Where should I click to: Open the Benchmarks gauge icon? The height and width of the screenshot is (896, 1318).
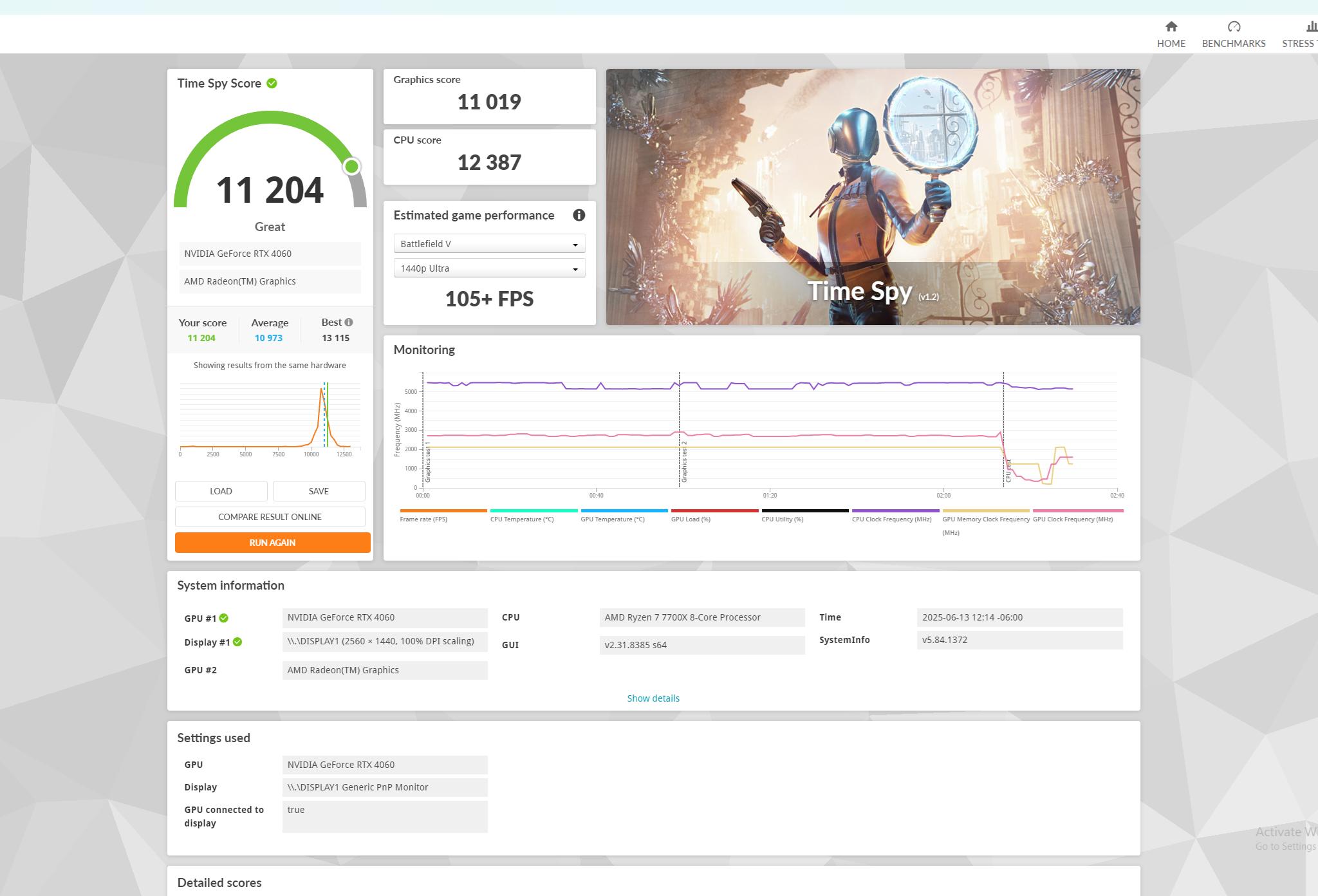[1233, 27]
